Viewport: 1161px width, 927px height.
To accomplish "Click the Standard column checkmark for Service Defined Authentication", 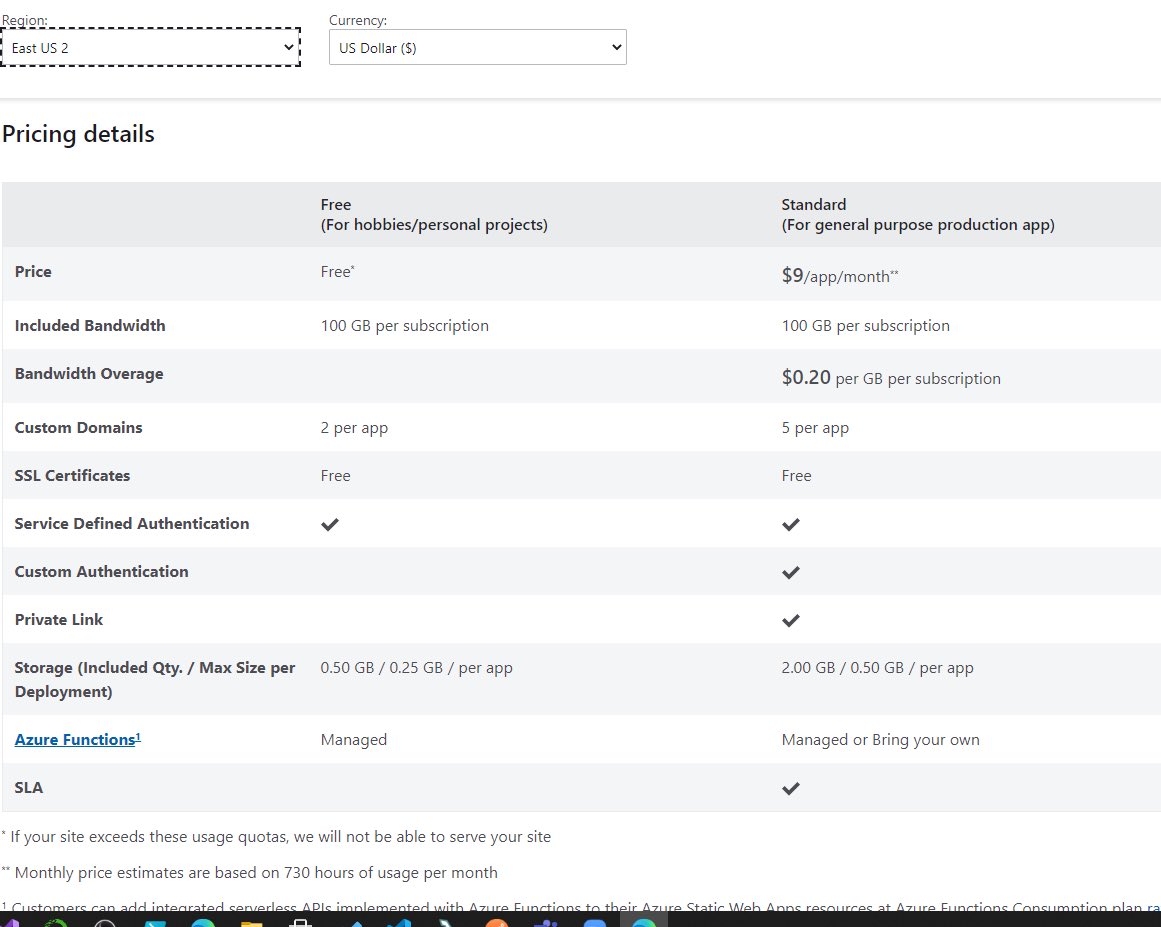I will click(x=791, y=524).
